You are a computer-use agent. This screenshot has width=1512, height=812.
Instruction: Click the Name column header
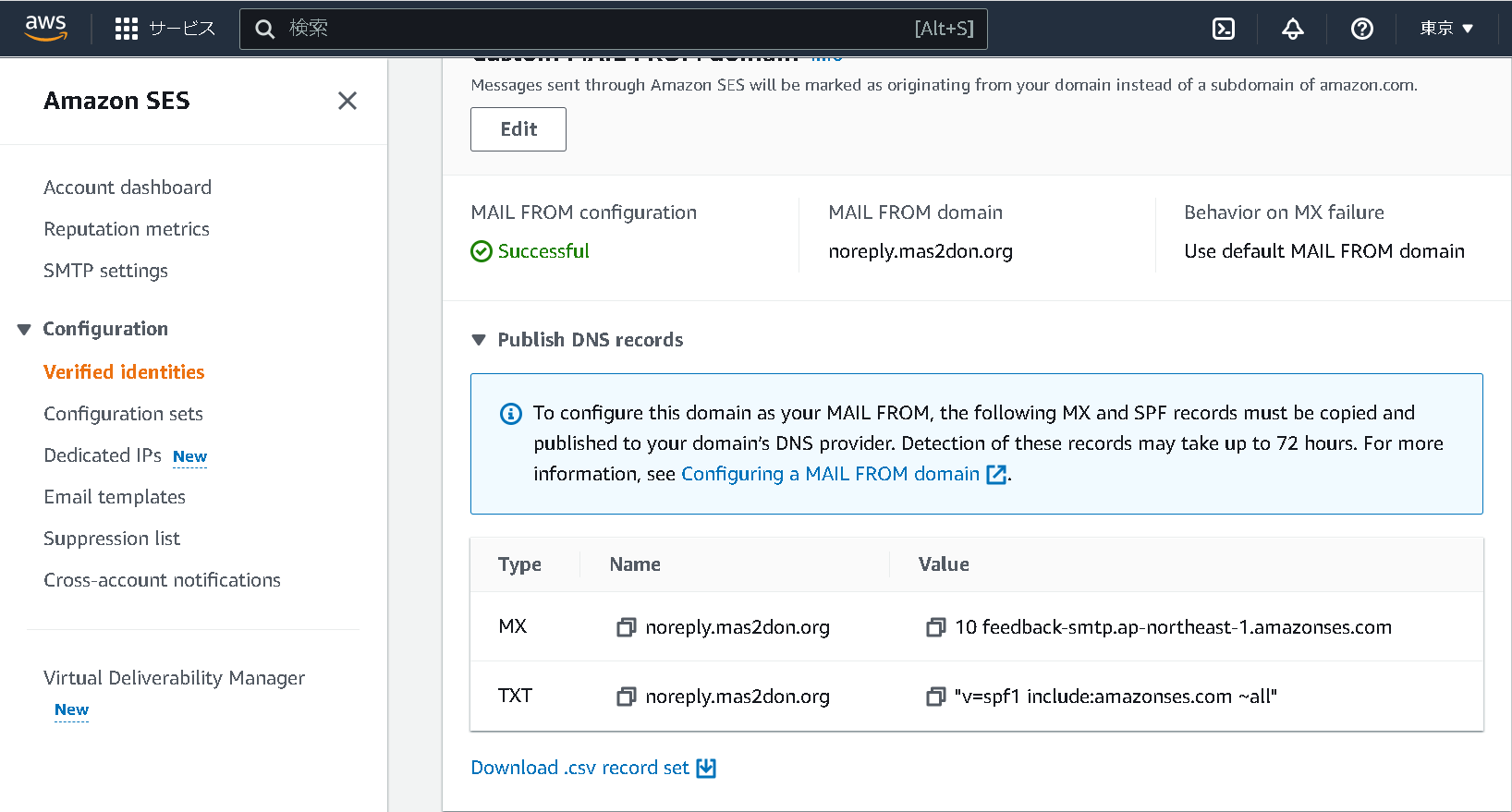tap(635, 564)
